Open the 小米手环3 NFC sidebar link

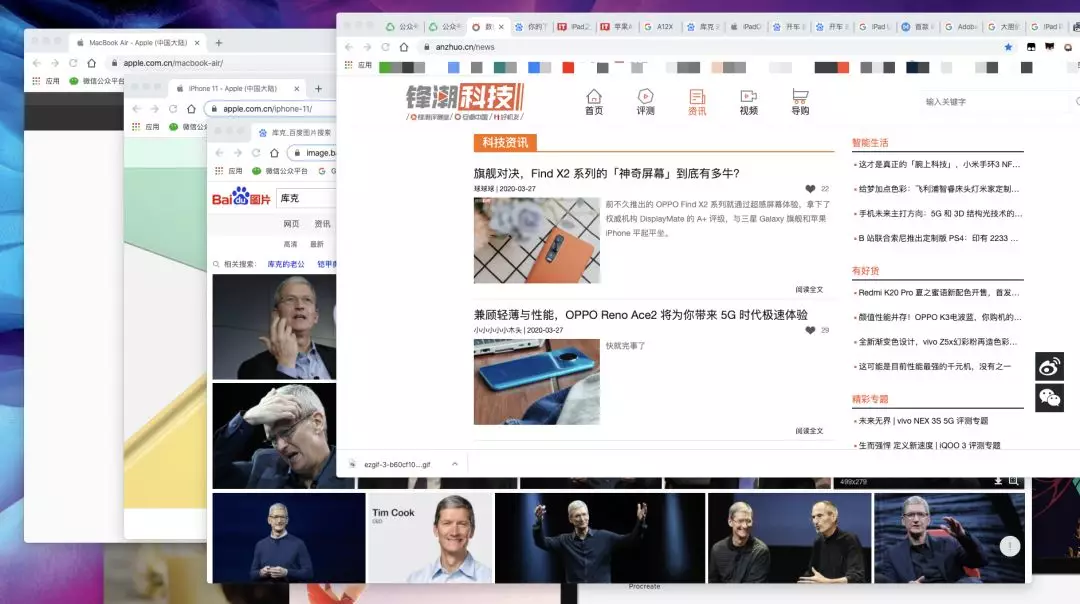click(939, 165)
